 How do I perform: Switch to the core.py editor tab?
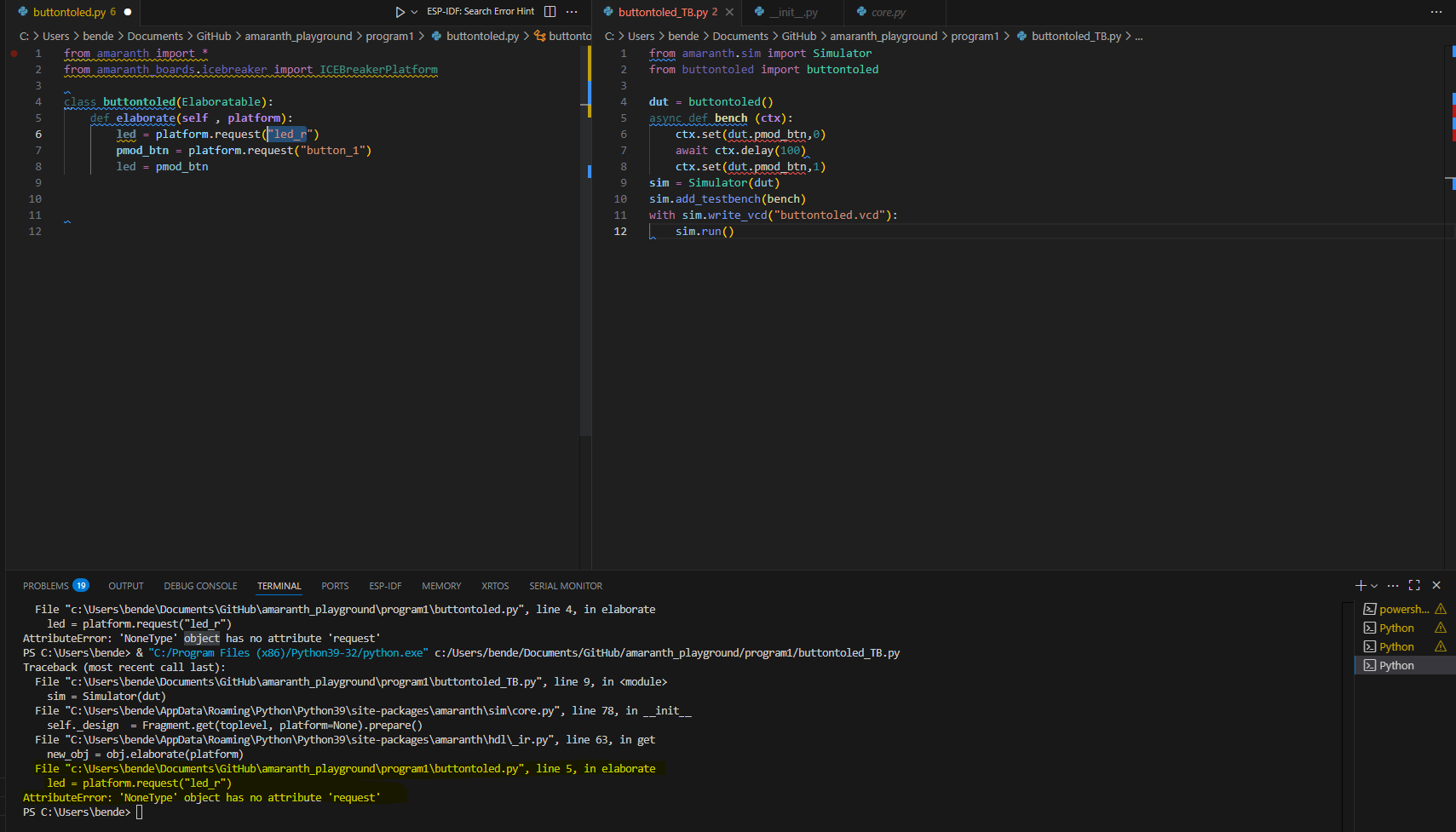click(888, 13)
